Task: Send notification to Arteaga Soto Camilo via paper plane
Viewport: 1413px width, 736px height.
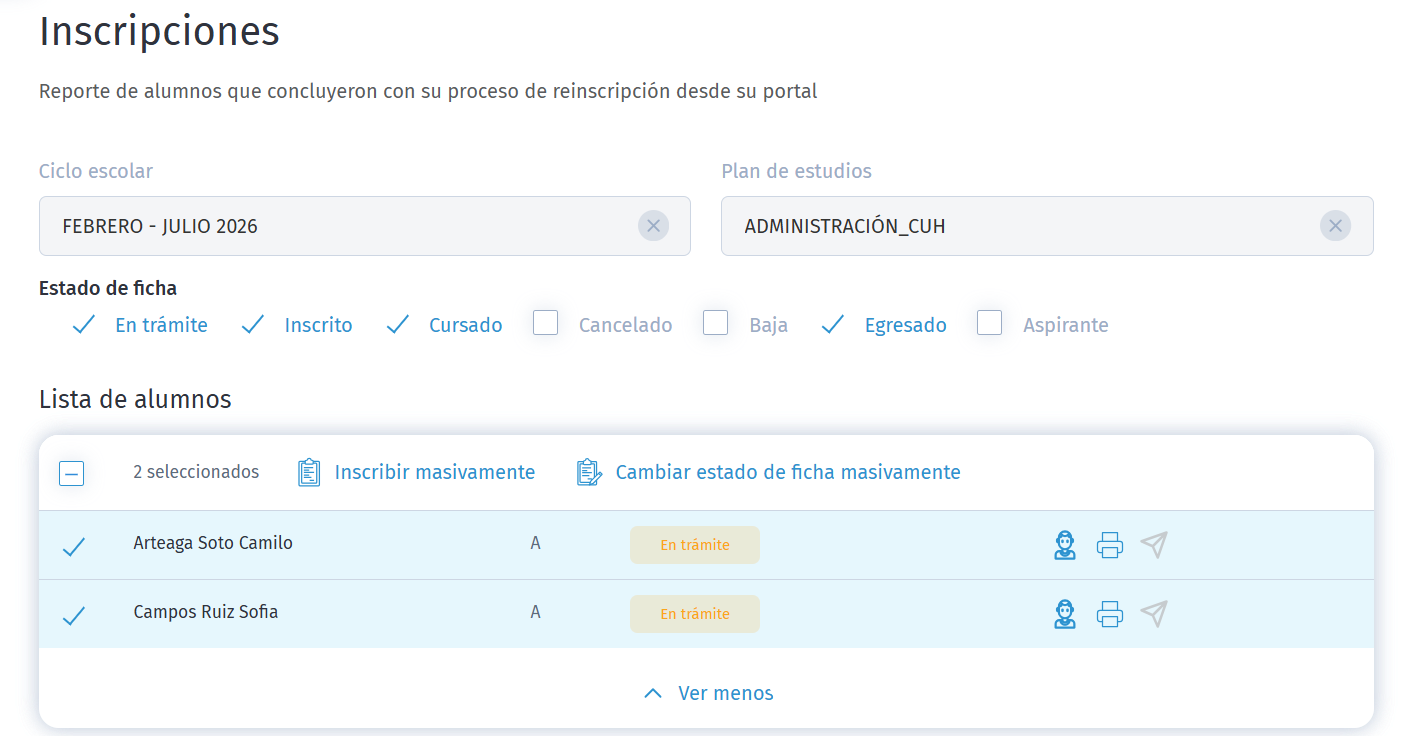Action: [x=1154, y=544]
